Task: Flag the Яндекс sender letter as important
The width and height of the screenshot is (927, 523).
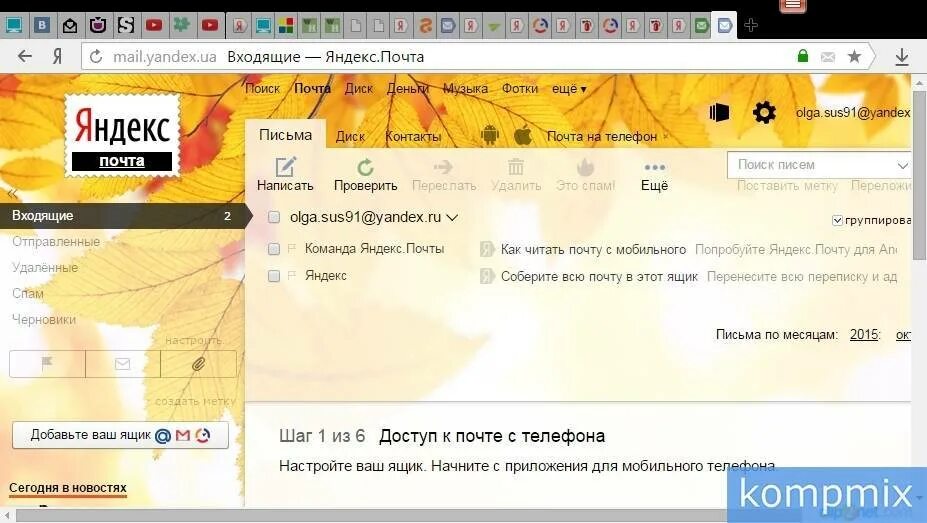Action: point(291,275)
